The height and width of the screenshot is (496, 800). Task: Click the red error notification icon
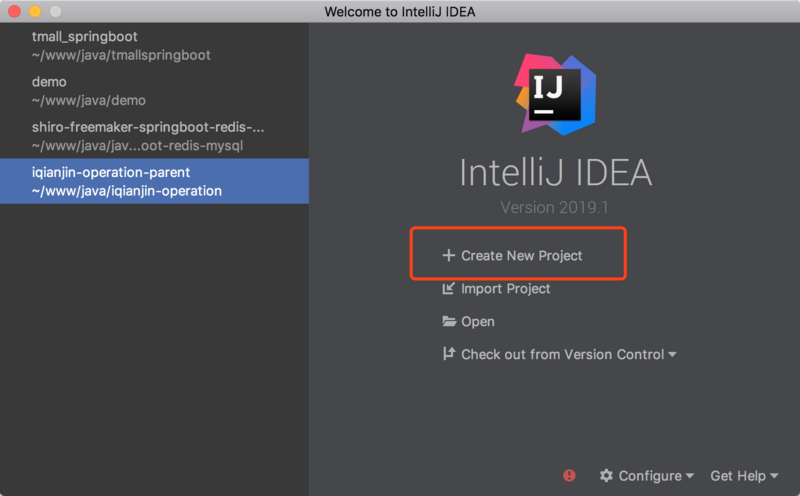coord(570,476)
